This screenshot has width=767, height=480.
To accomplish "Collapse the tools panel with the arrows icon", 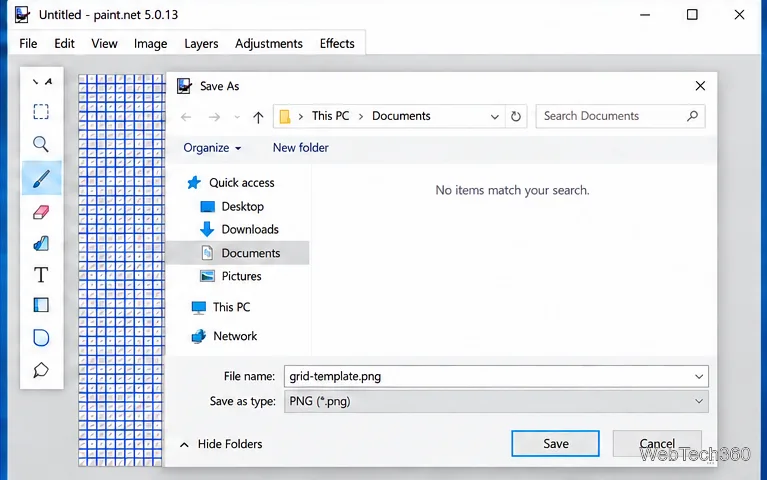I will click(x=42, y=82).
